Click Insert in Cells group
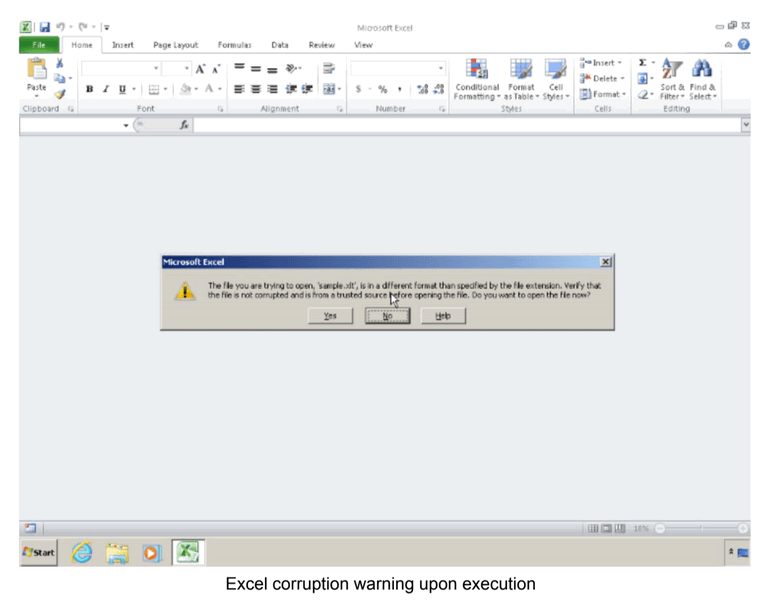 pyautogui.click(x=601, y=63)
